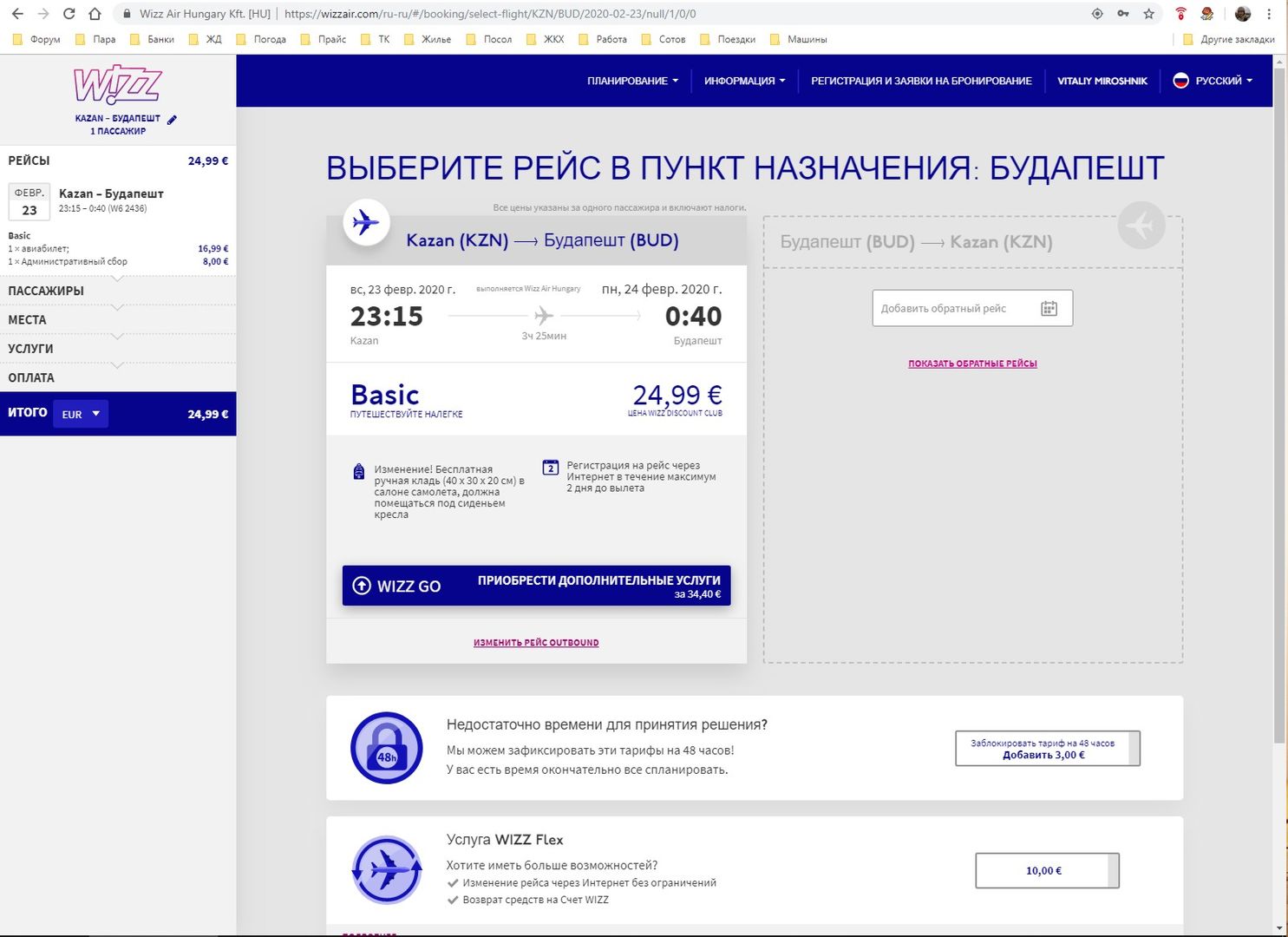
Task: Add WIZZ Flex for 10,00 €
Action: (x=1046, y=870)
